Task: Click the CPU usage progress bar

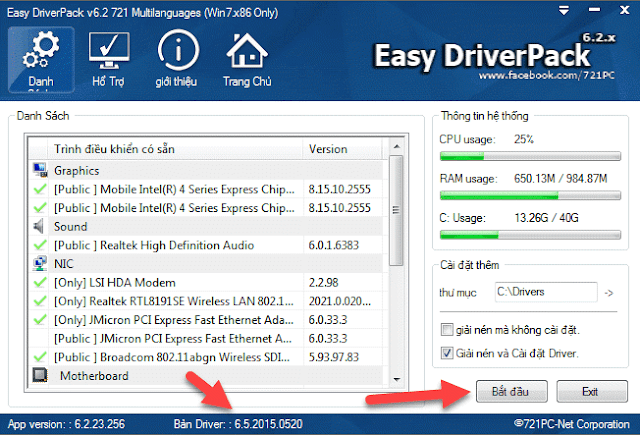Action: point(530,156)
